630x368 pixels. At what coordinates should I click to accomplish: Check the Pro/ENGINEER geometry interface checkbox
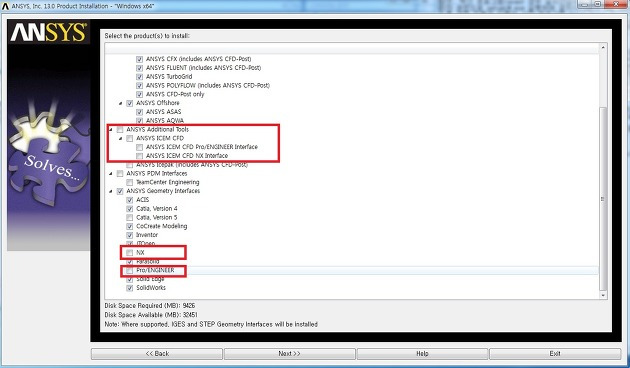(x=130, y=271)
